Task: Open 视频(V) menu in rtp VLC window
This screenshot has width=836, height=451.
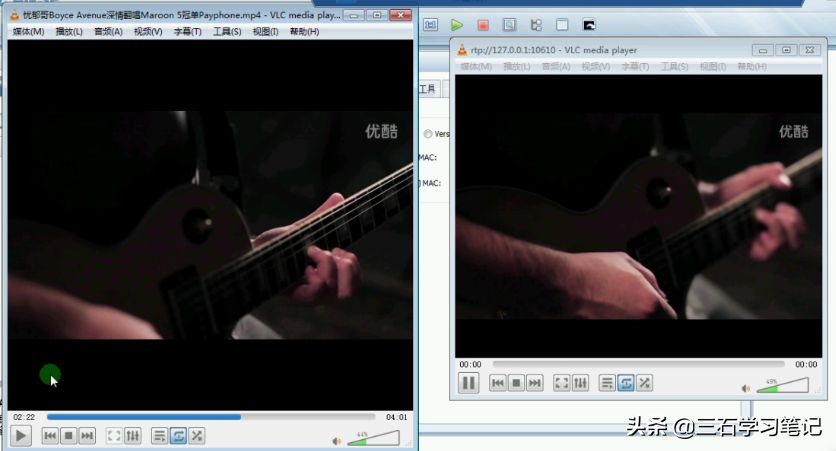Action: pos(596,66)
